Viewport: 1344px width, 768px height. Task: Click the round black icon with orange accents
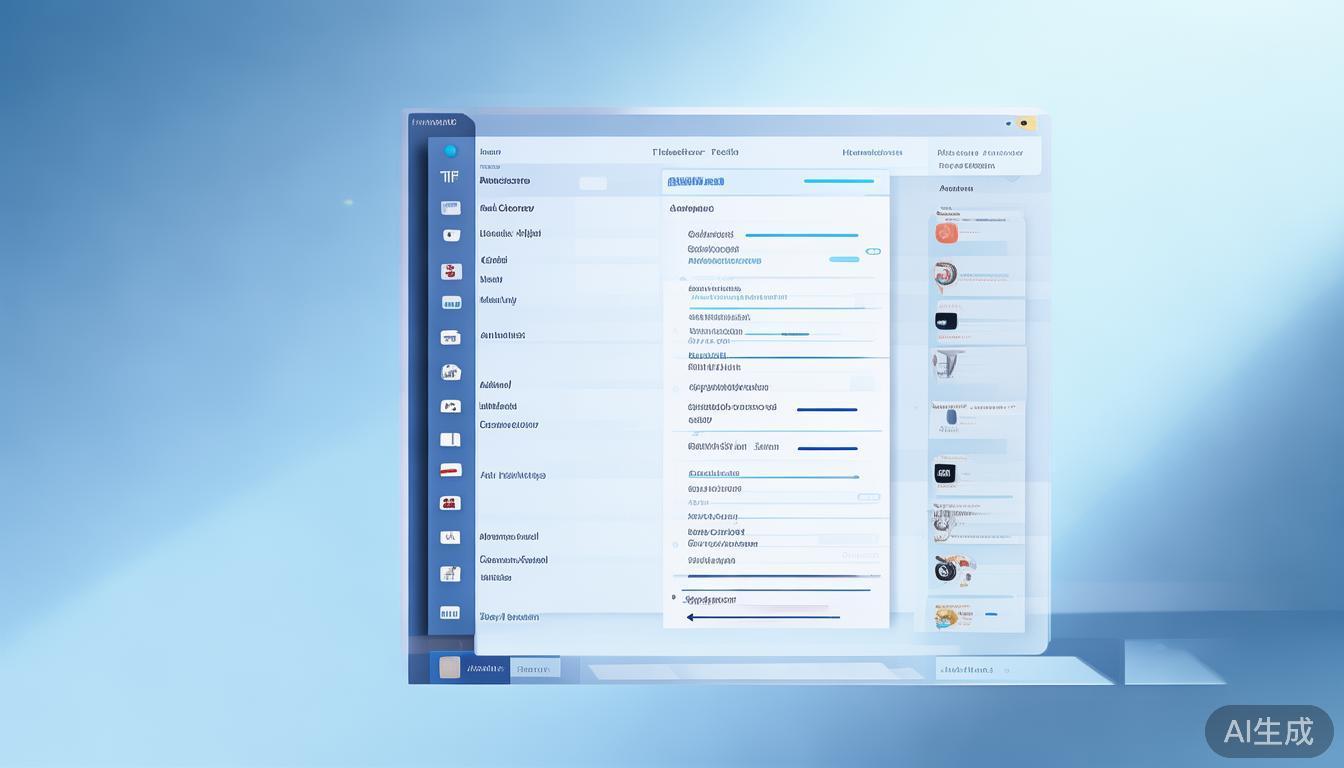944,570
